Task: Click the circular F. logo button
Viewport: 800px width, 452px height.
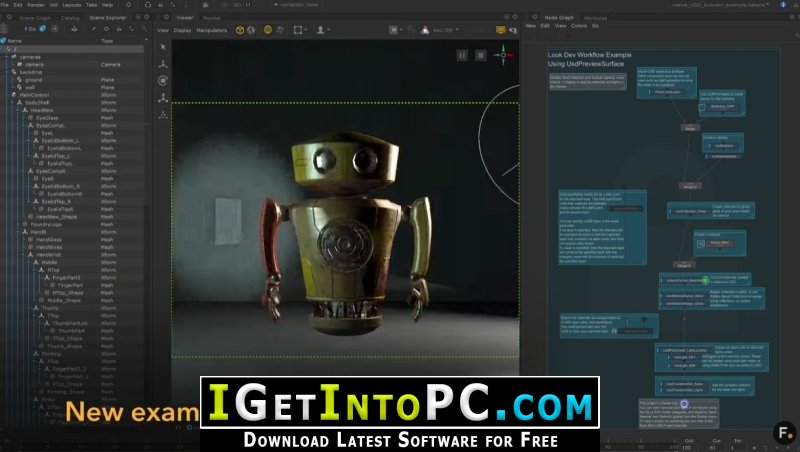Action: click(784, 433)
